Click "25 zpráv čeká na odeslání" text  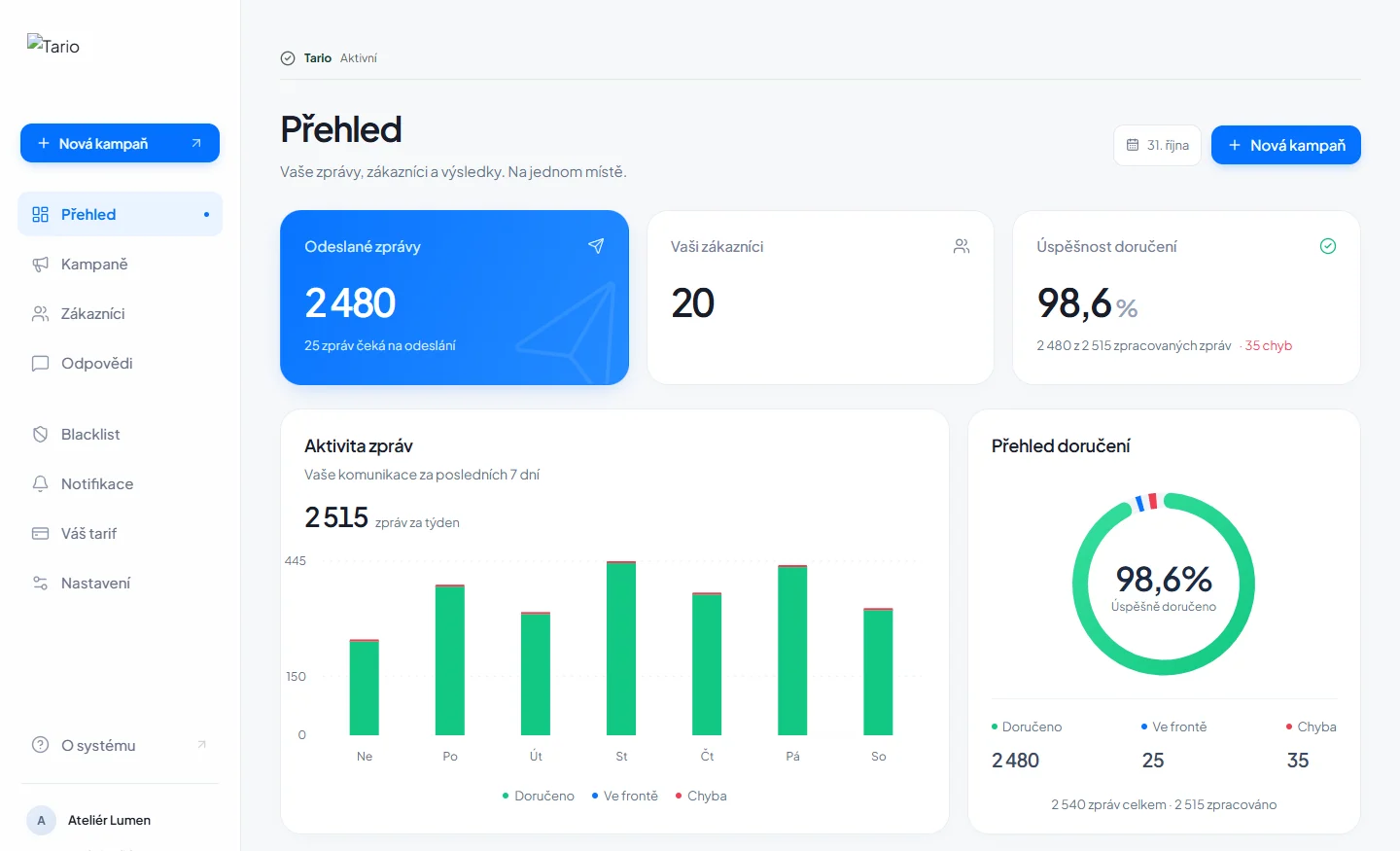[380, 345]
